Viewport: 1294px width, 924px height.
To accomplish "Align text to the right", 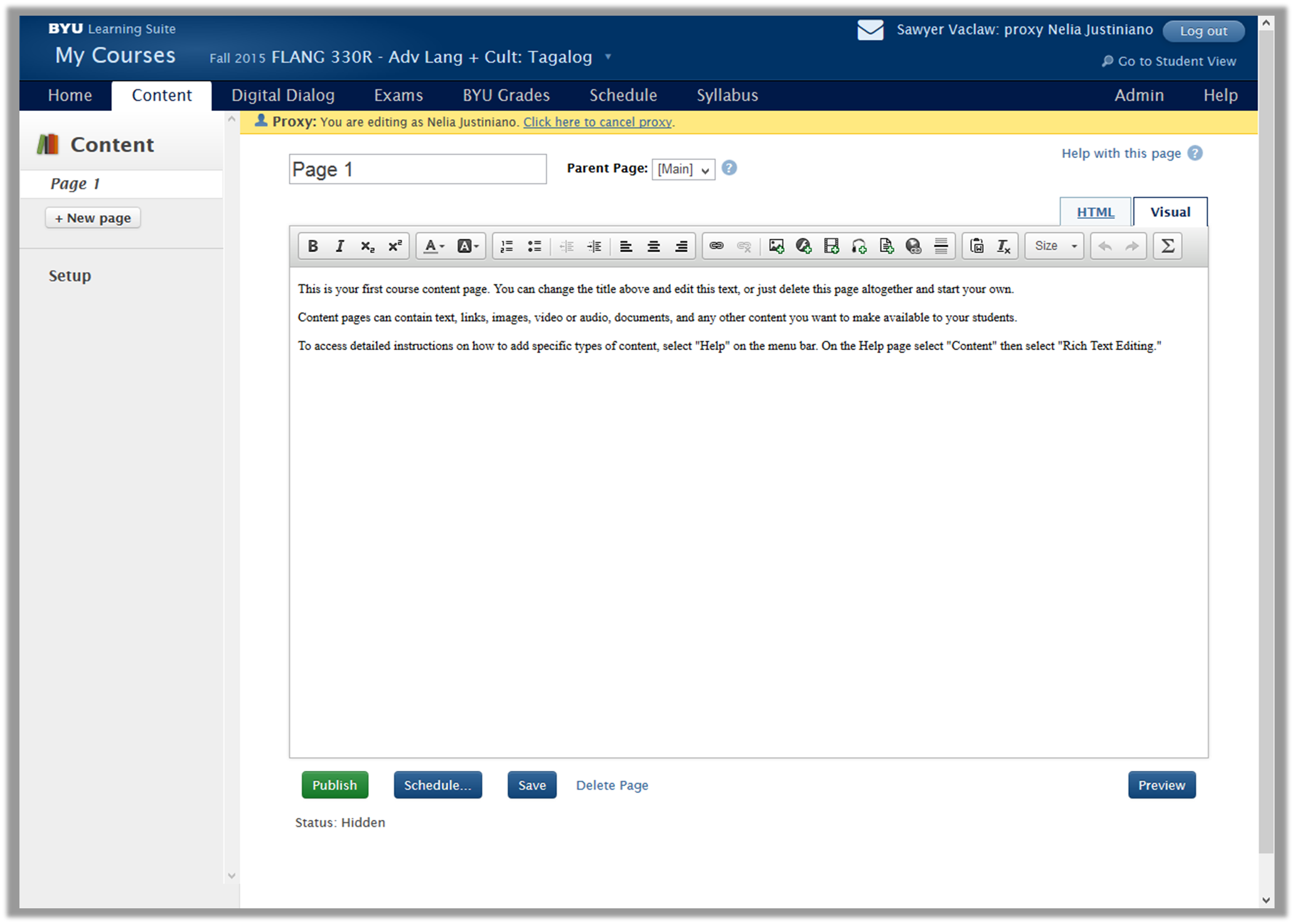I will [x=681, y=246].
